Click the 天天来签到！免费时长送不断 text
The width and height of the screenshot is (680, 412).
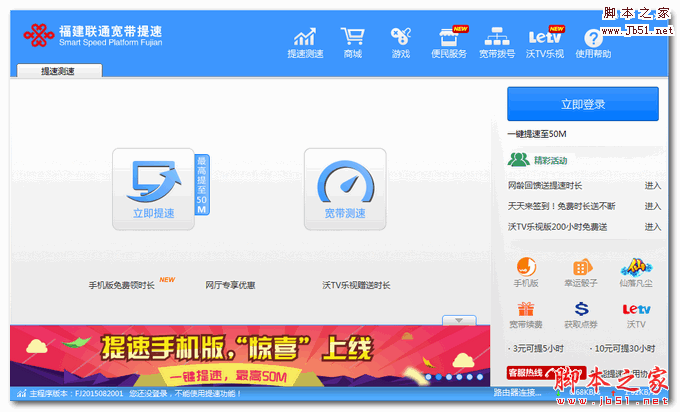[562, 206]
